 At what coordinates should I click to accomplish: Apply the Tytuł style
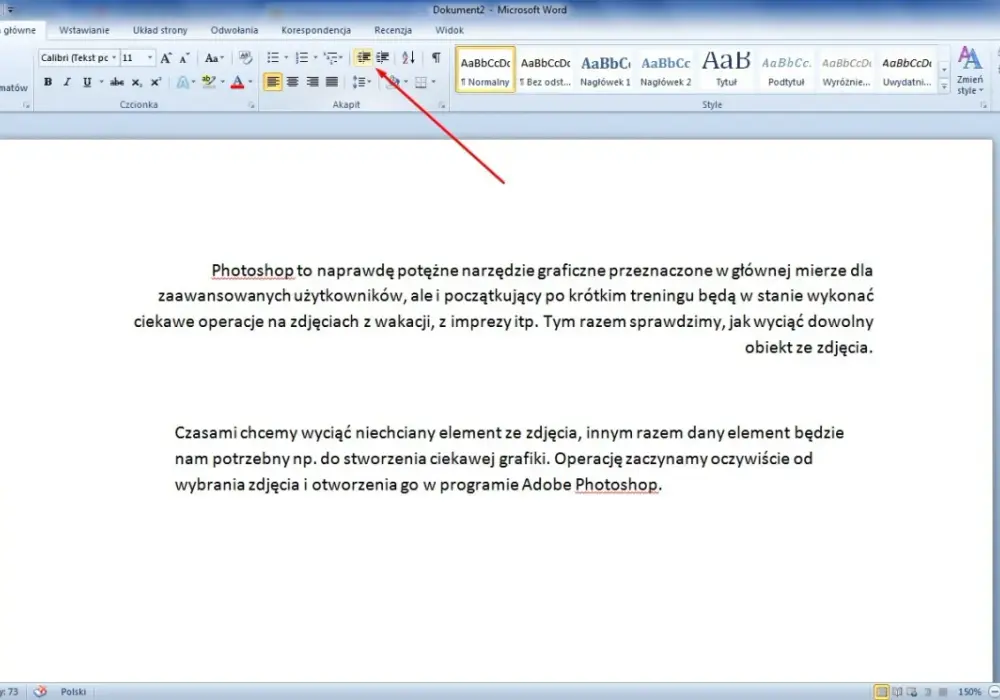click(726, 69)
